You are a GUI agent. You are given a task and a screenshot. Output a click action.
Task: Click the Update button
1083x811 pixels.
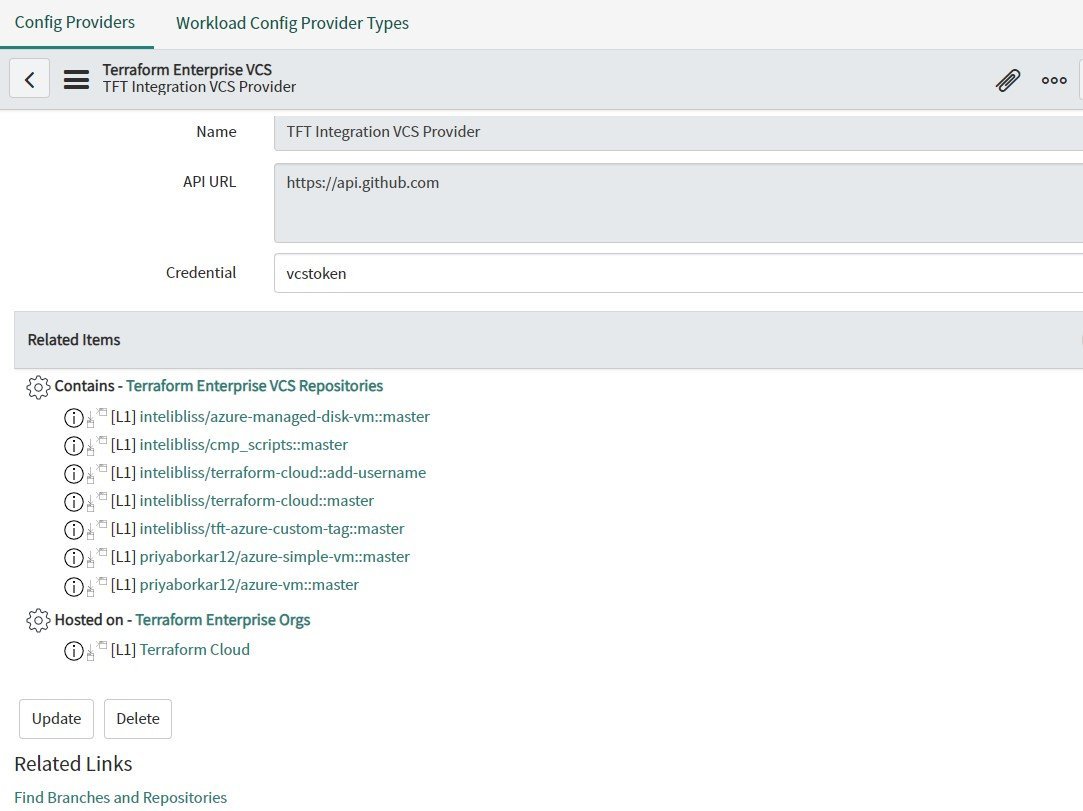56,718
